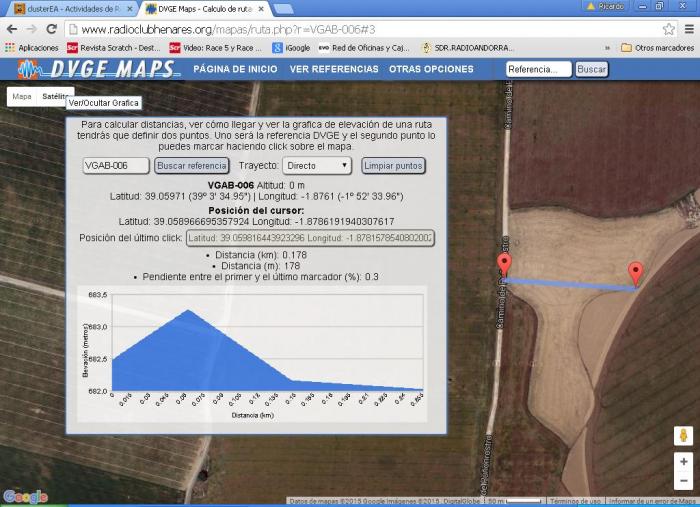This screenshot has height=507, width=700.
Task: Switch map to Satélite view
Action: point(54,96)
